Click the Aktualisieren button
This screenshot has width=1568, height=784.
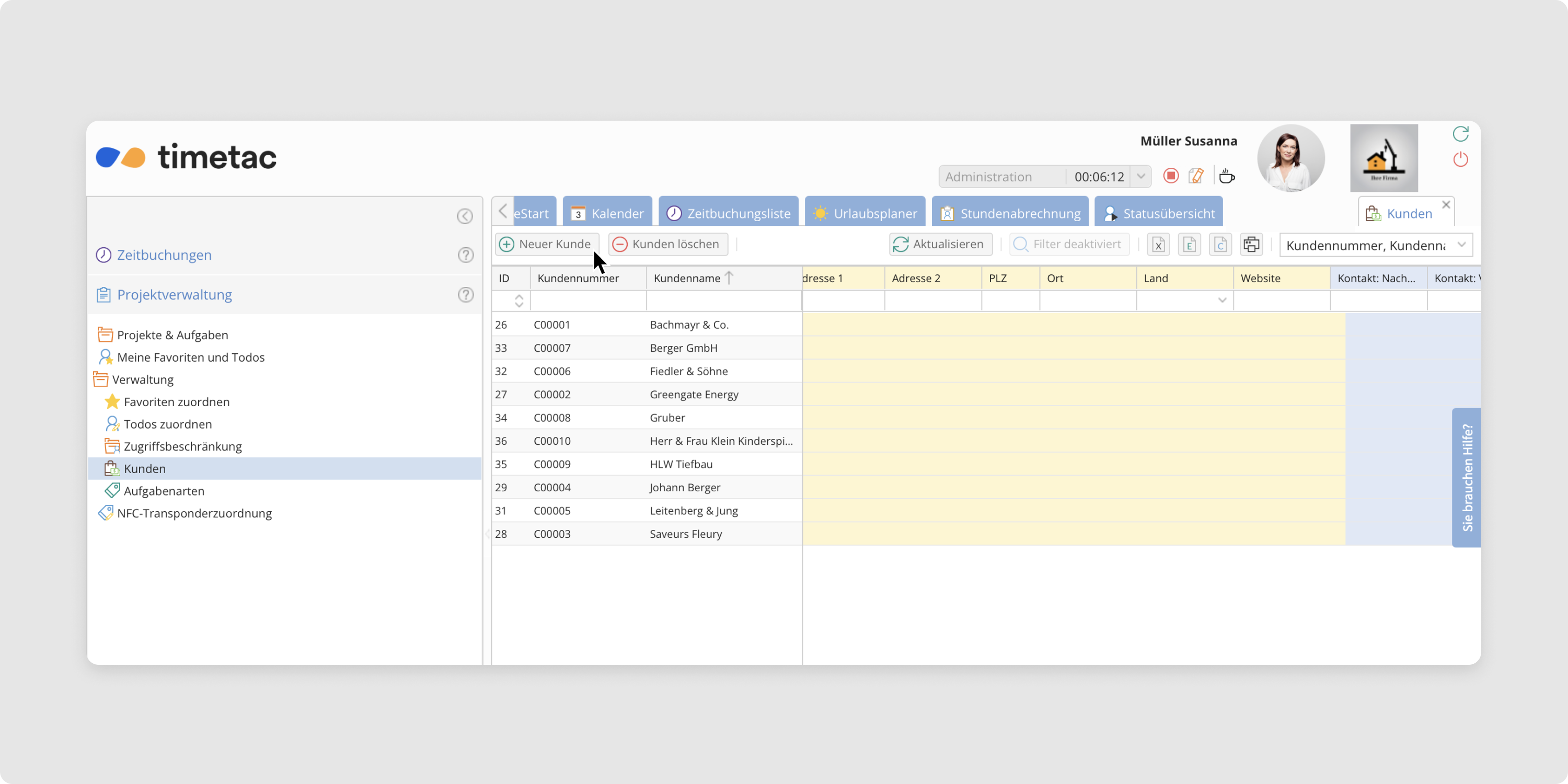coord(940,244)
